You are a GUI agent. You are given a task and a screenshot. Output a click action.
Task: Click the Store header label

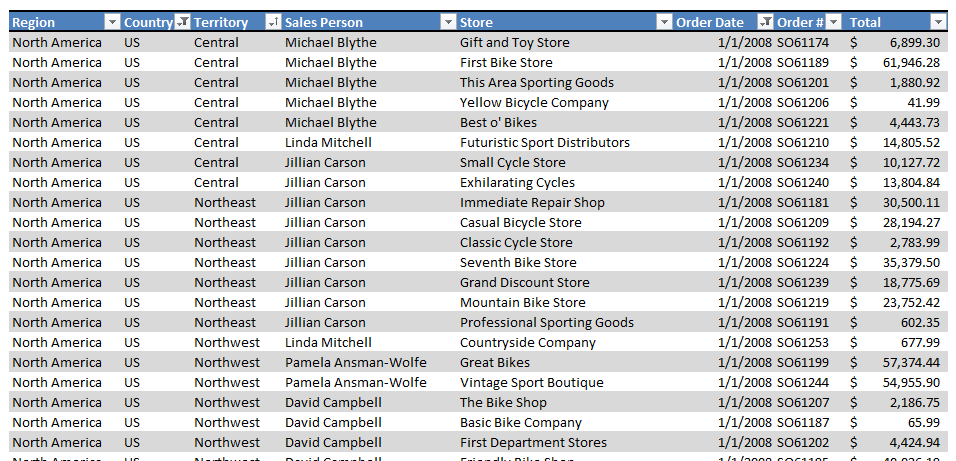tap(476, 23)
